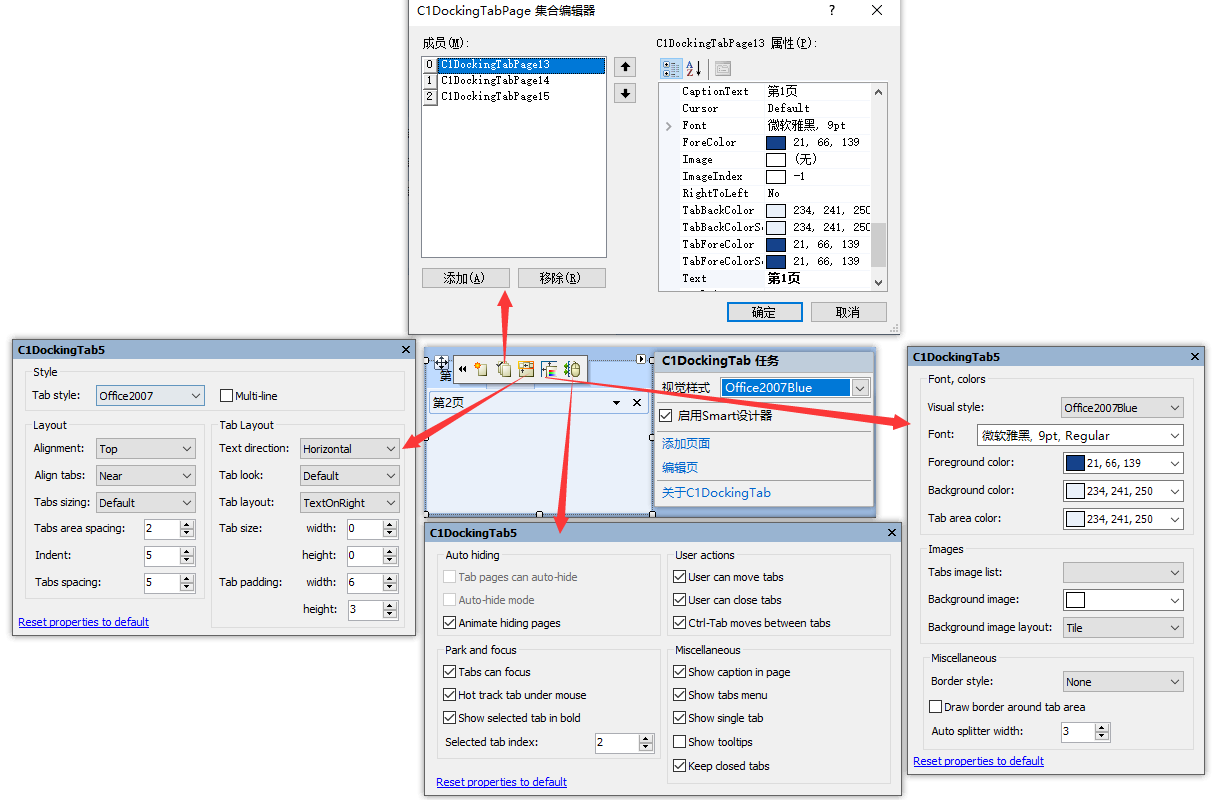The width and height of the screenshot is (1214, 800).
Task: Open the Text direction dropdown
Action: (350, 449)
